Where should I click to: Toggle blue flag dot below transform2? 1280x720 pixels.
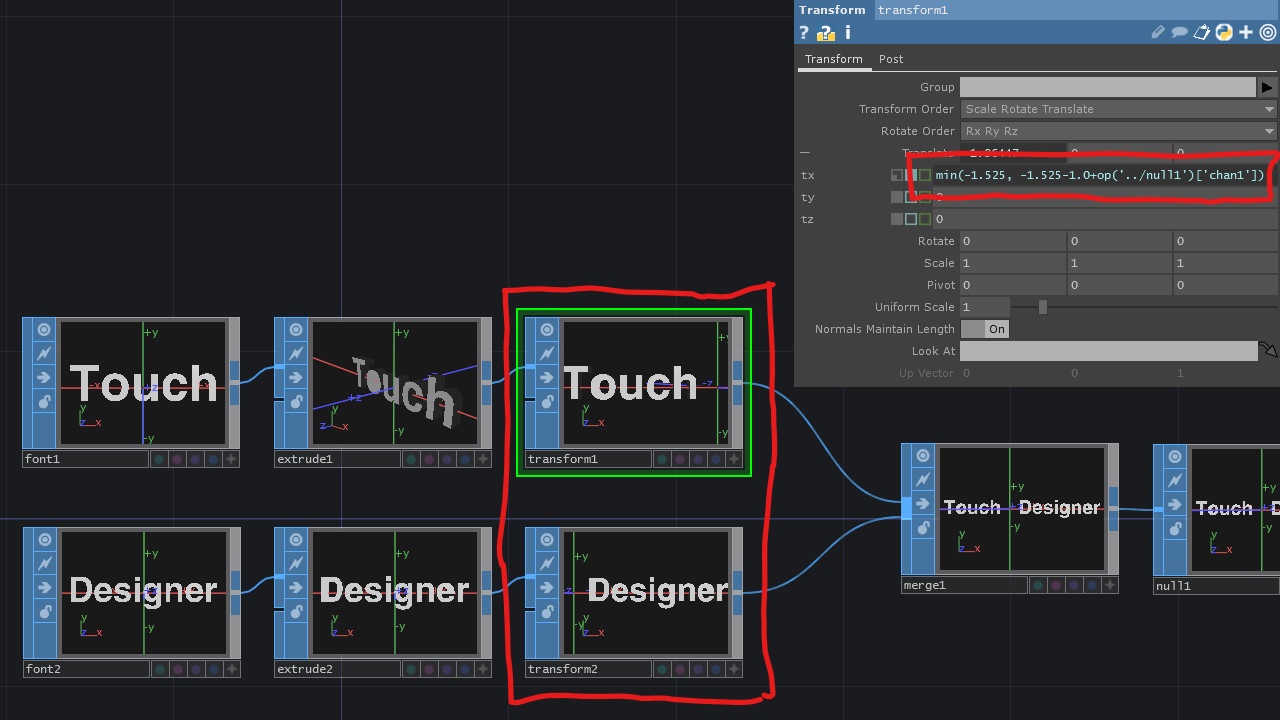pyautogui.click(x=715, y=669)
